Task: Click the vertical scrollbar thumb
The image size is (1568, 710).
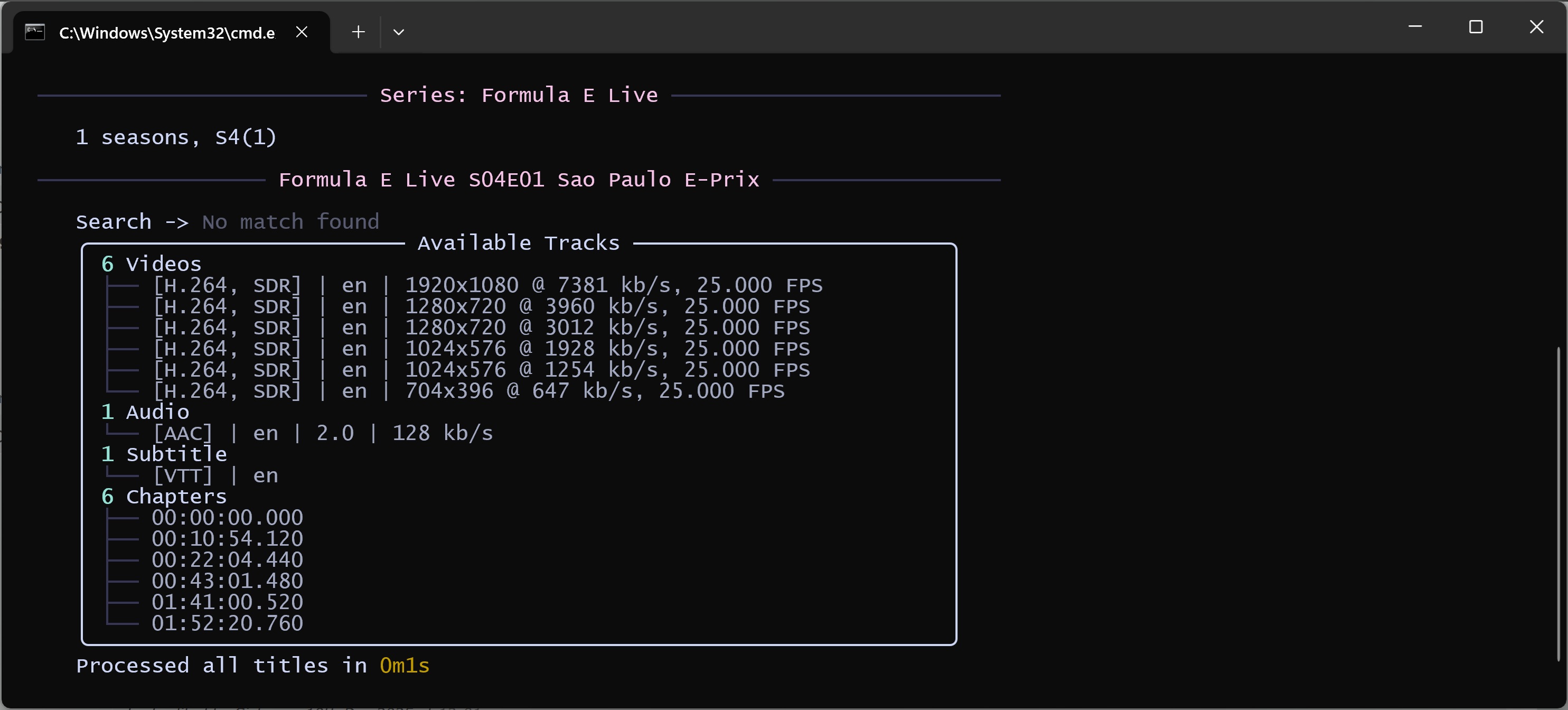Action: point(1560,503)
